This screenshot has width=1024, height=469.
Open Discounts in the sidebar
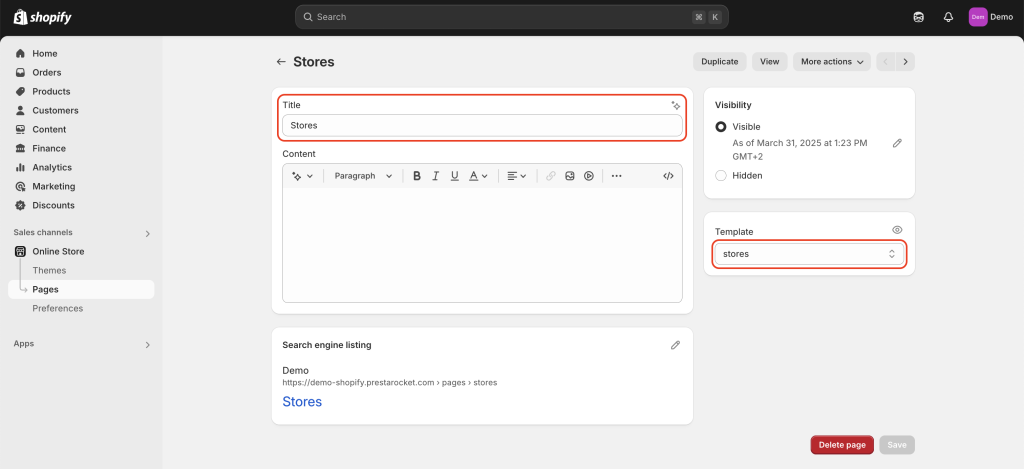(x=81, y=205)
